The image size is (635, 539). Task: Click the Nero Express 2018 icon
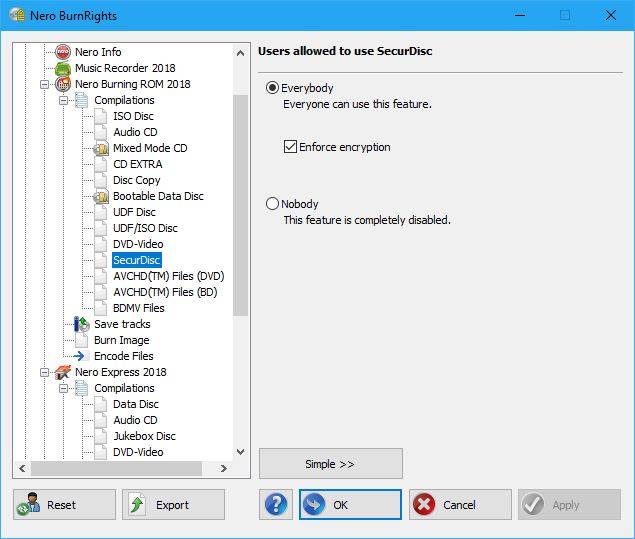point(63,372)
